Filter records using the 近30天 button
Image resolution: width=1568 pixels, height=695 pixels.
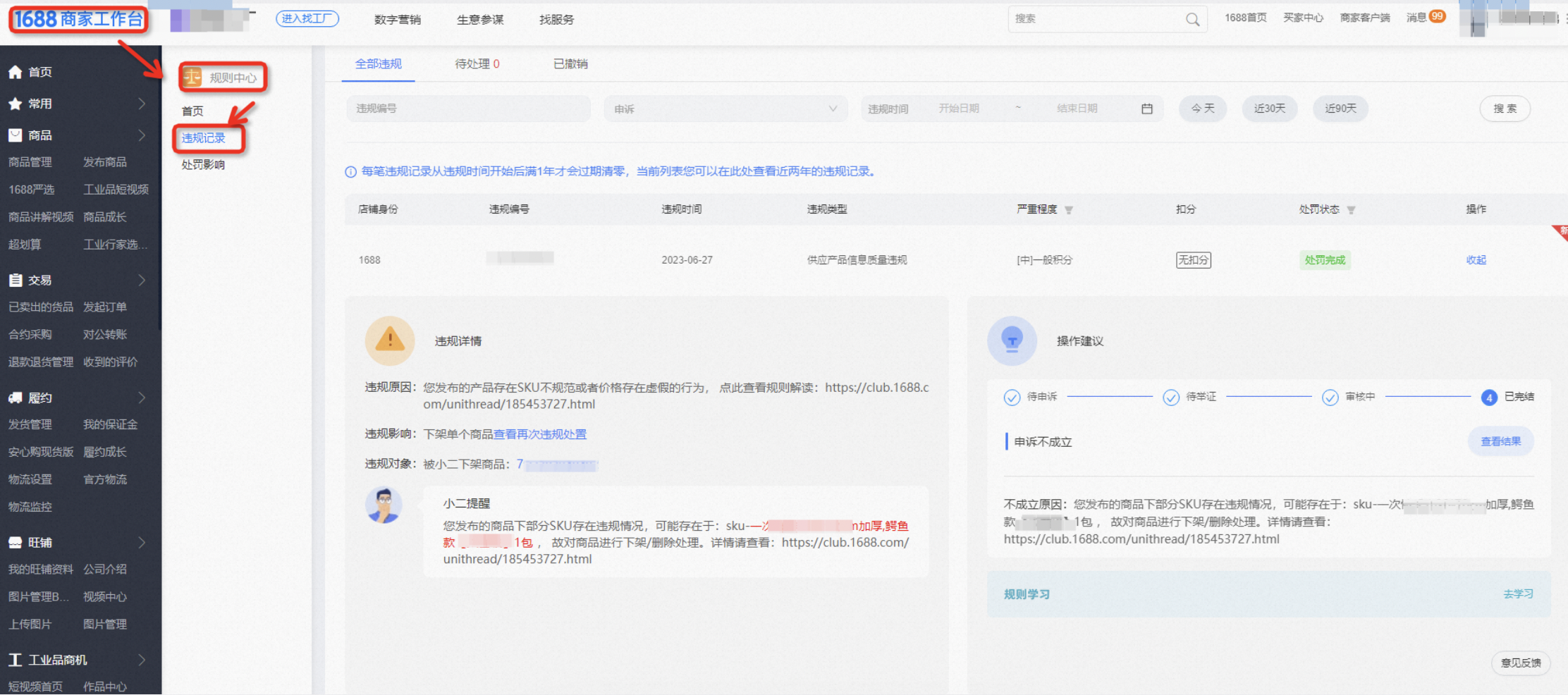pos(1270,109)
